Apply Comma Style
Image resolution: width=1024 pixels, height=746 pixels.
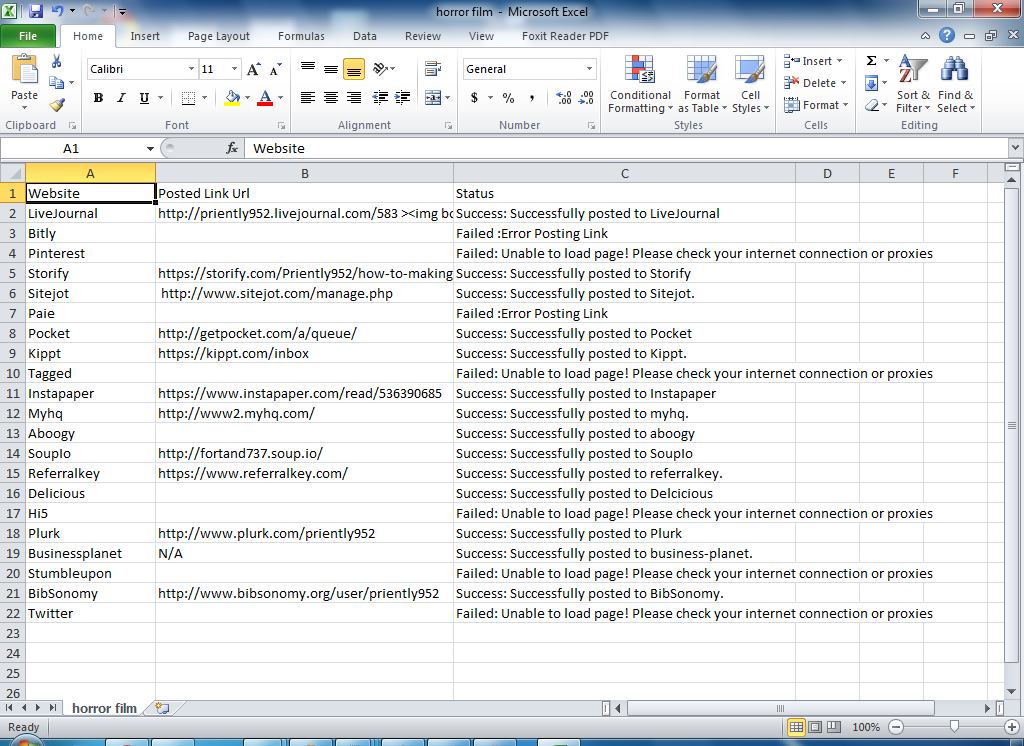[532, 97]
